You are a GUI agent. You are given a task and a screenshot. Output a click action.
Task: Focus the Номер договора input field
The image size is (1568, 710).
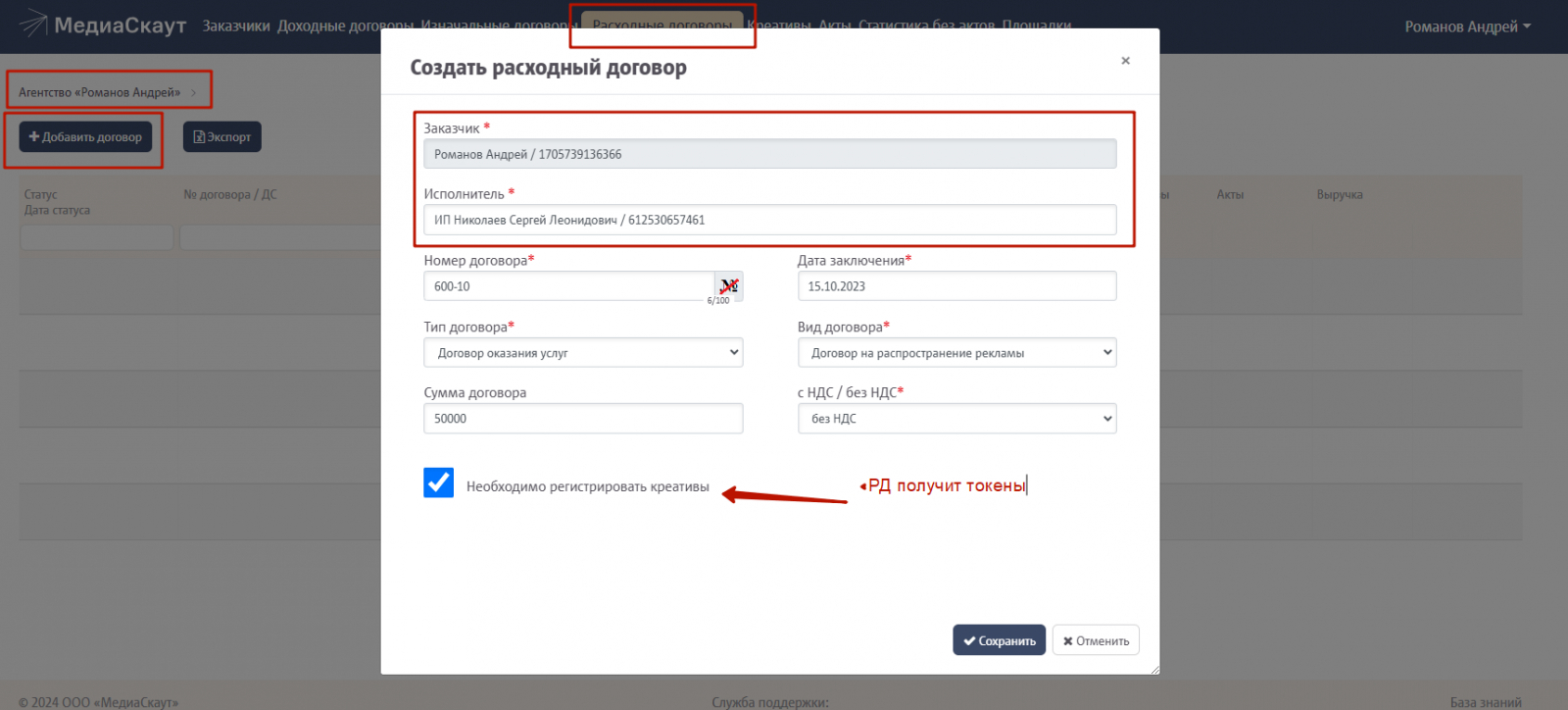click(568, 286)
